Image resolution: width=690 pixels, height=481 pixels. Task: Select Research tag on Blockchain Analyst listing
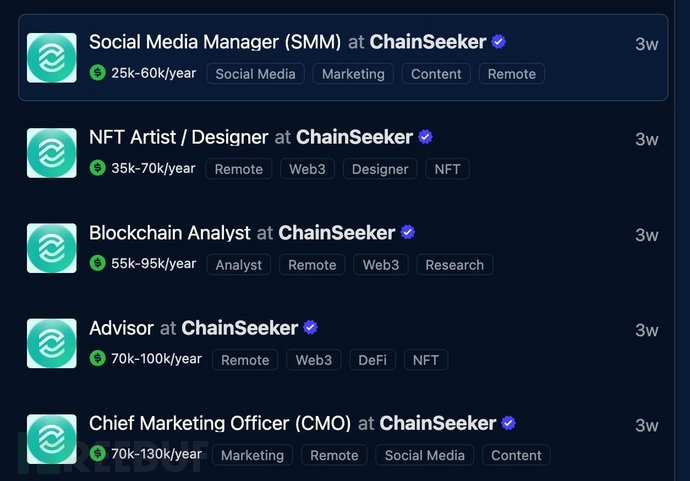[x=454, y=265]
